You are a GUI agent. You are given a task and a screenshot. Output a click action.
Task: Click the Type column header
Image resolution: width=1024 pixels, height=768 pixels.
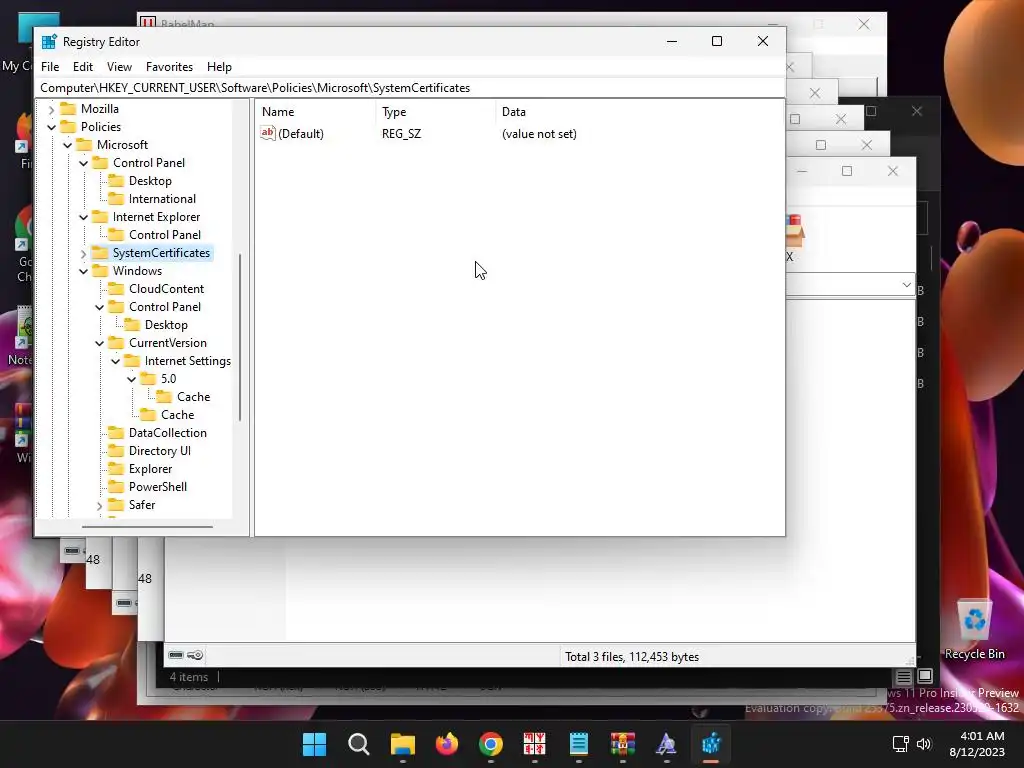coord(436,112)
